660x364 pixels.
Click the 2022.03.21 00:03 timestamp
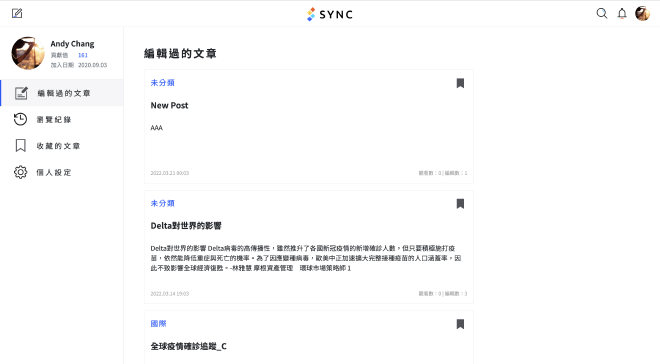point(170,173)
